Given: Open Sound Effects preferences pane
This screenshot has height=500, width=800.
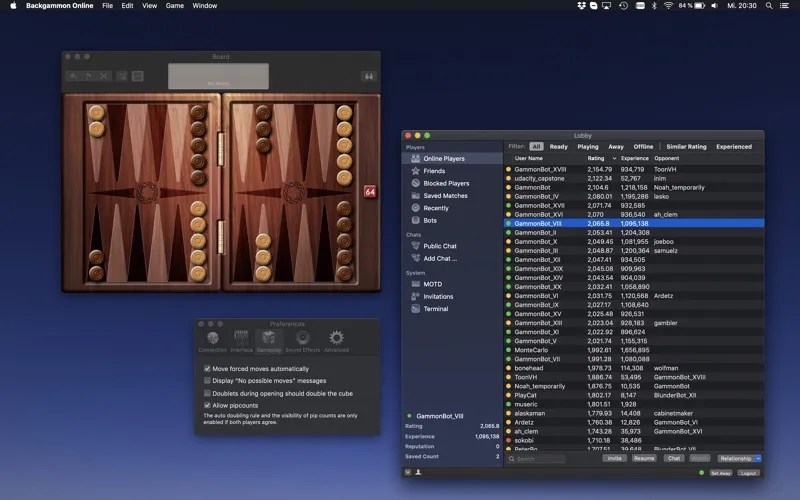Looking at the screenshot, I should [303, 341].
